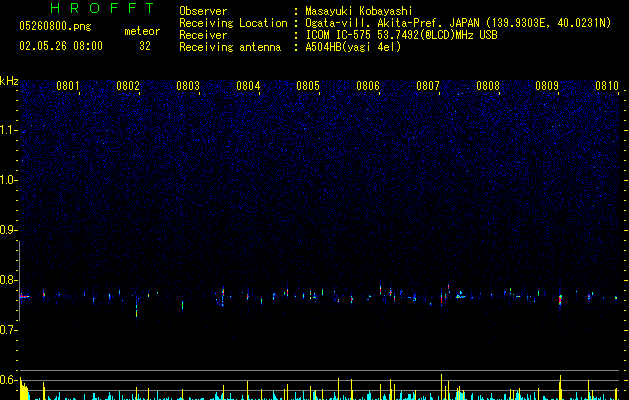Click the "Receiving antenna" label
The image size is (629, 400).
pyautogui.click(x=230, y=47)
